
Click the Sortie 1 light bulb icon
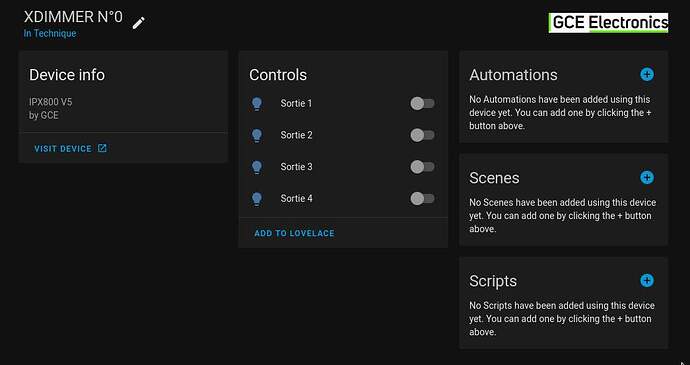pyautogui.click(x=257, y=104)
